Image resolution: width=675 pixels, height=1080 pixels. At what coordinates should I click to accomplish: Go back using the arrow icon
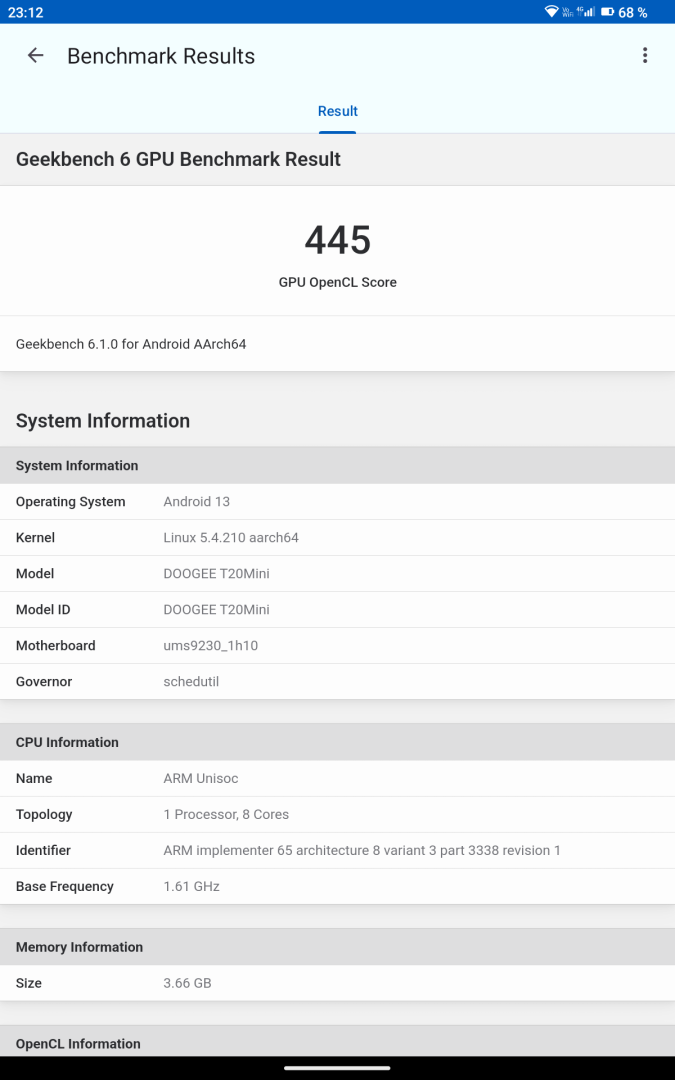(x=35, y=56)
